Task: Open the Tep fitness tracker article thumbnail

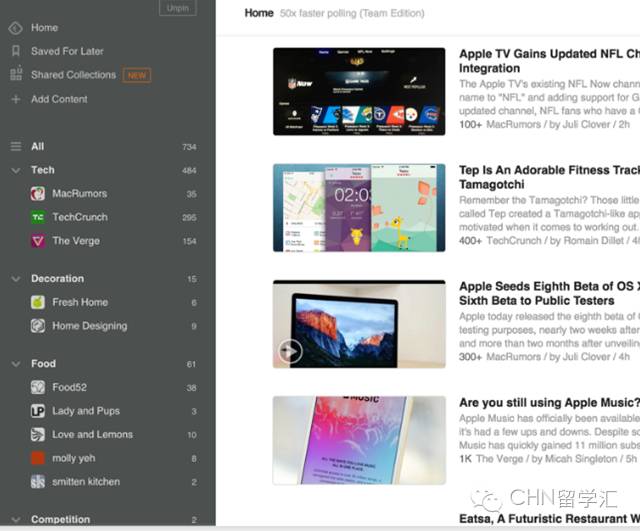Action: point(359,208)
